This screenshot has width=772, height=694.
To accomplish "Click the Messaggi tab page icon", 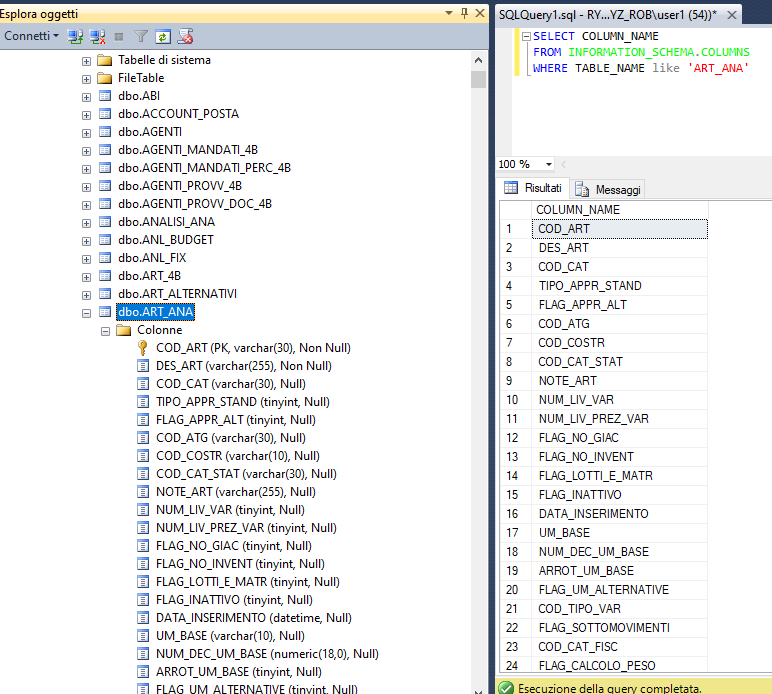I will coord(582,189).
